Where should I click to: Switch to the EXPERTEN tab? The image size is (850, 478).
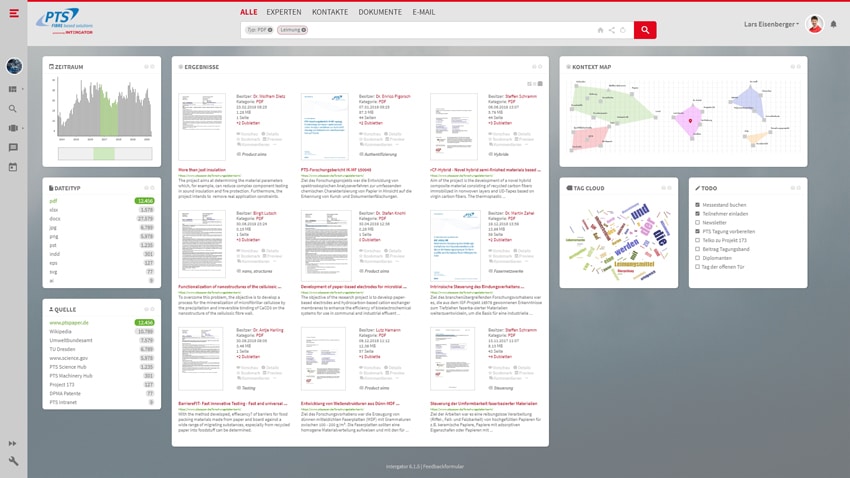coord(284,12)
